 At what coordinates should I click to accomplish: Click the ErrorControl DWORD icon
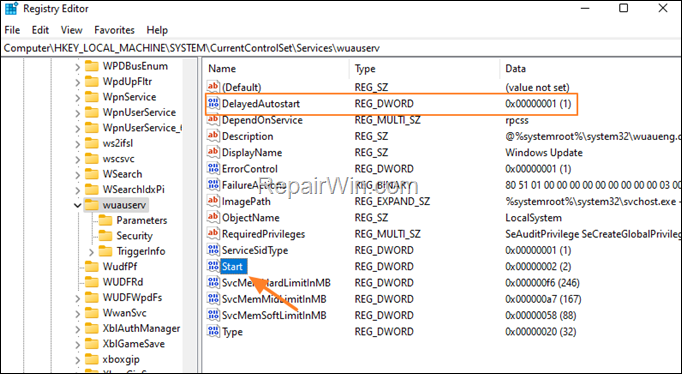coord(213,169)
